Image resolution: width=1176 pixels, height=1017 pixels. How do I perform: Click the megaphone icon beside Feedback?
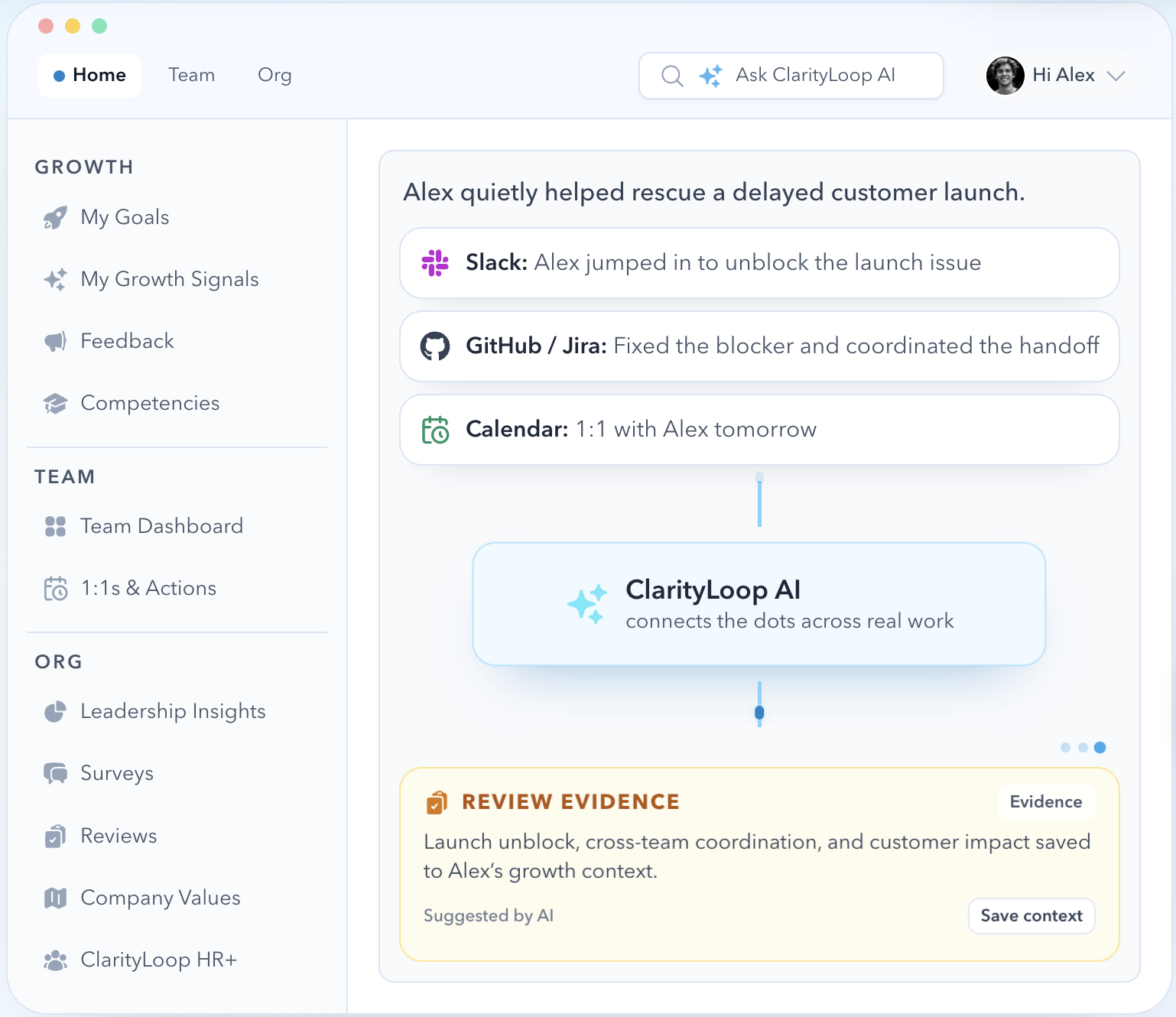[x=55, y=342]
